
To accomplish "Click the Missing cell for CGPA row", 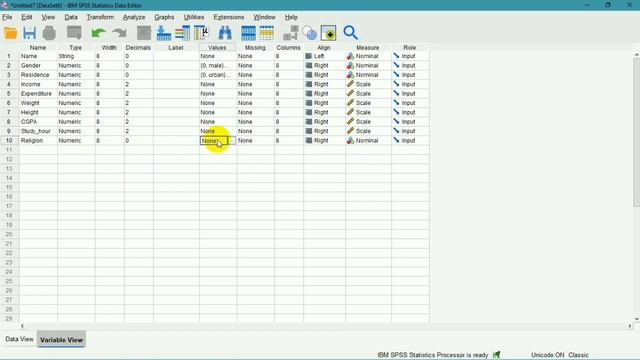I will click(x=256, y=122).
